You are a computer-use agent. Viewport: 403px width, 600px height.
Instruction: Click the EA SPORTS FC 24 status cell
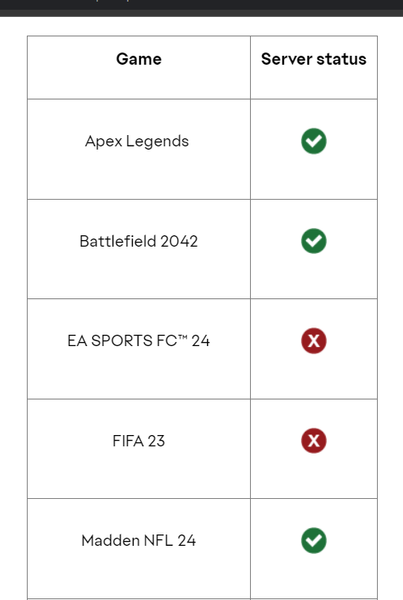pos(314,349)
